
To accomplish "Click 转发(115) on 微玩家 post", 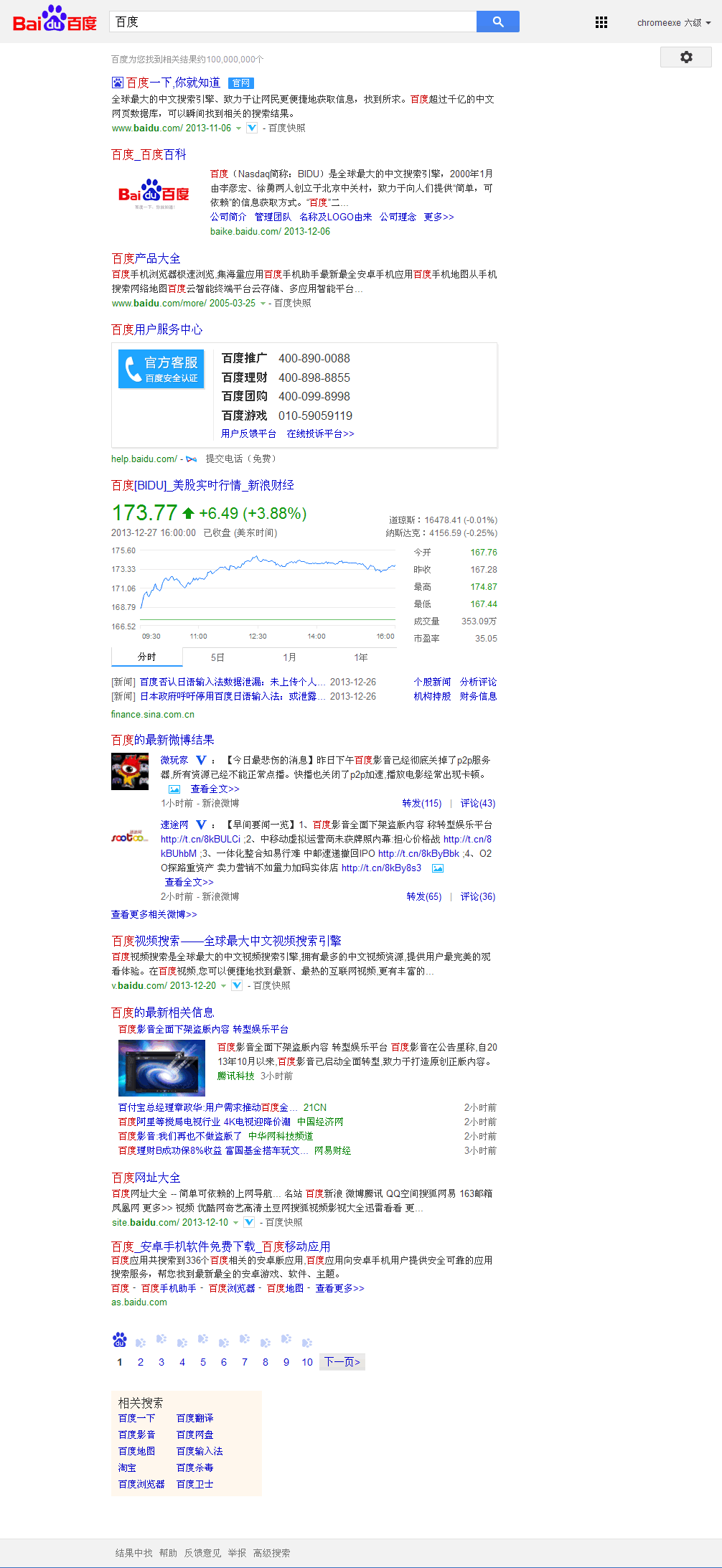I will [422, 804].
